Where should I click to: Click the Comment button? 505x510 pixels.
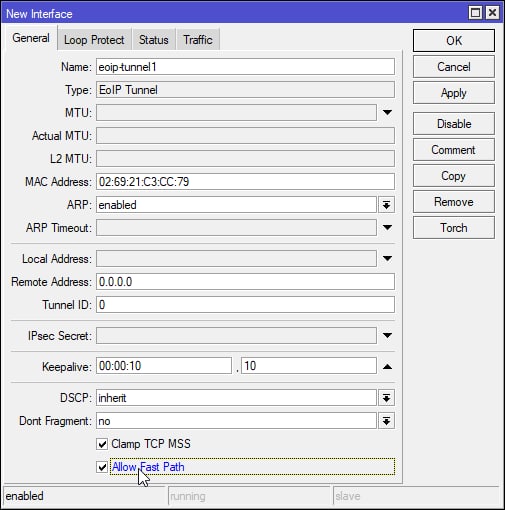[x=454, y=150]
